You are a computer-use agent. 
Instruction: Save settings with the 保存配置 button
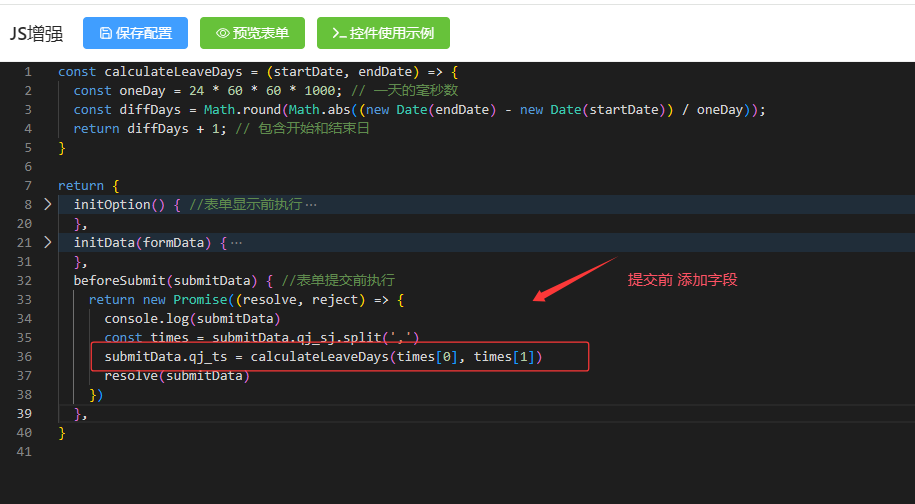(135, 33)
